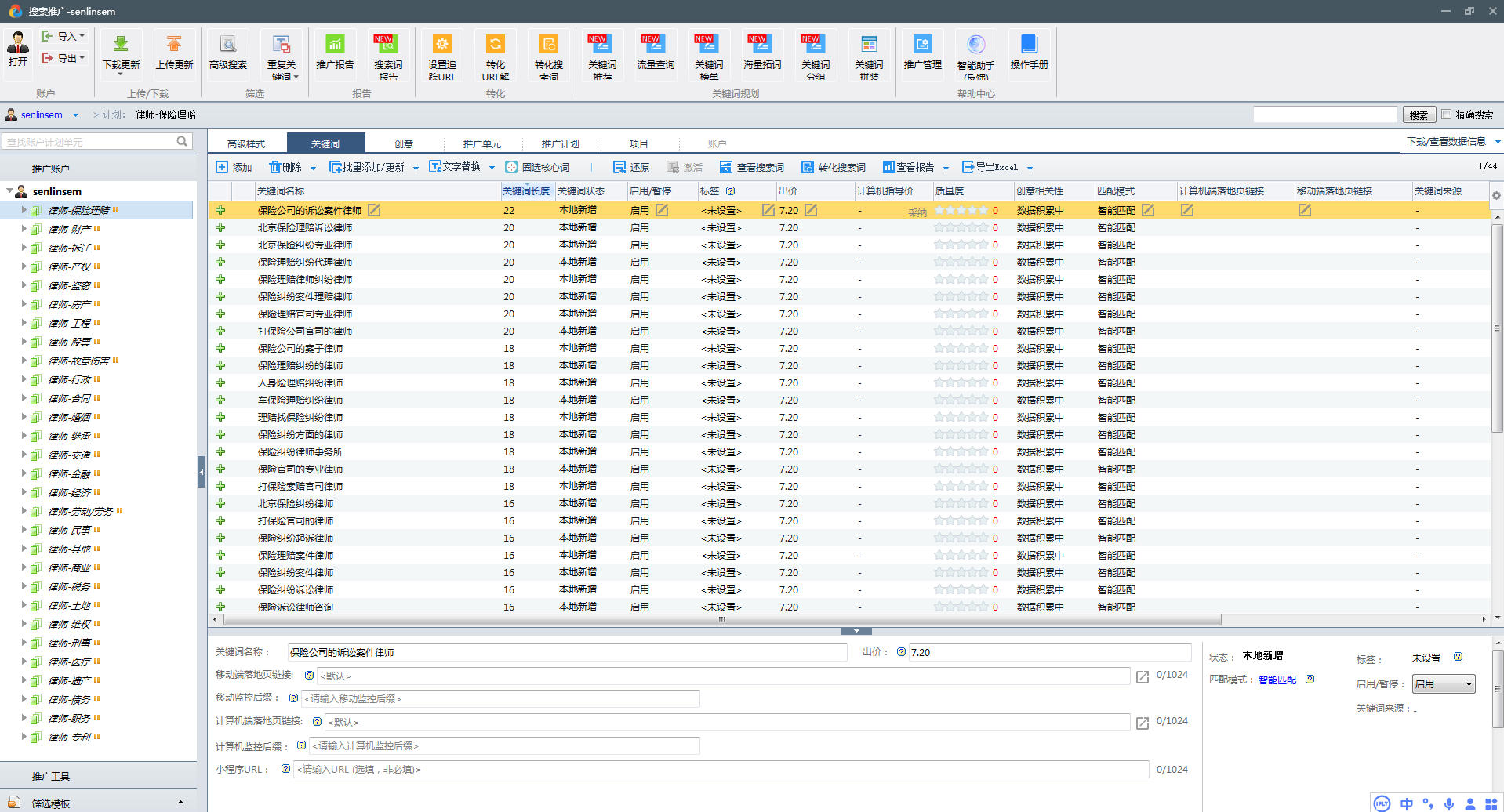This screenshot has width=1504, height=812.
Task: Switch to the 创意 tab
Action: (x=404, y=143)
